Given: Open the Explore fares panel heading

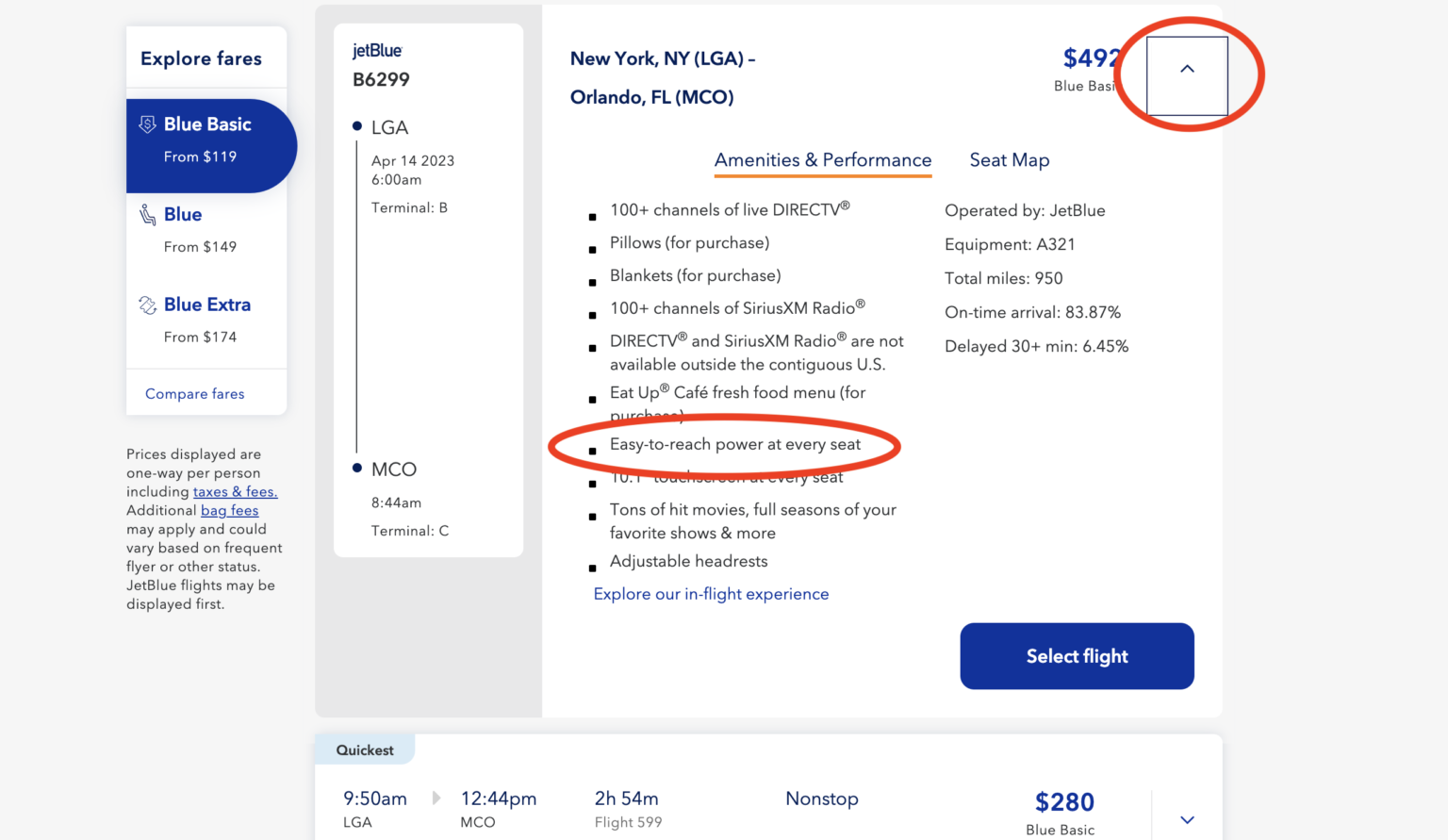Looking at the screenshot, I should pos(201,58).
